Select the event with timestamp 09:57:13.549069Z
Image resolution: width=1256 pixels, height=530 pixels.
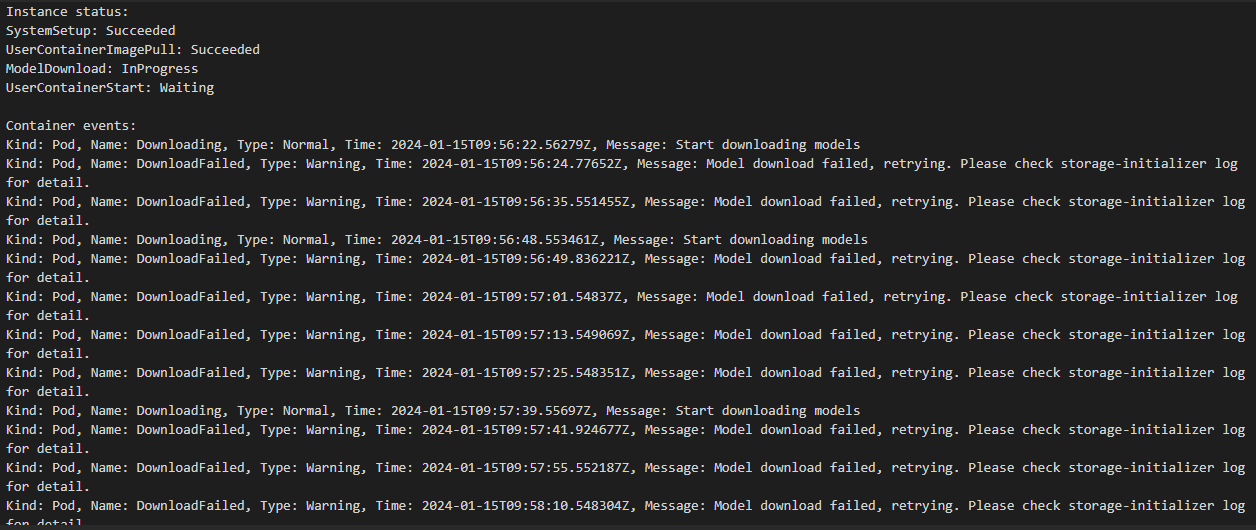[x=625, y=344]
